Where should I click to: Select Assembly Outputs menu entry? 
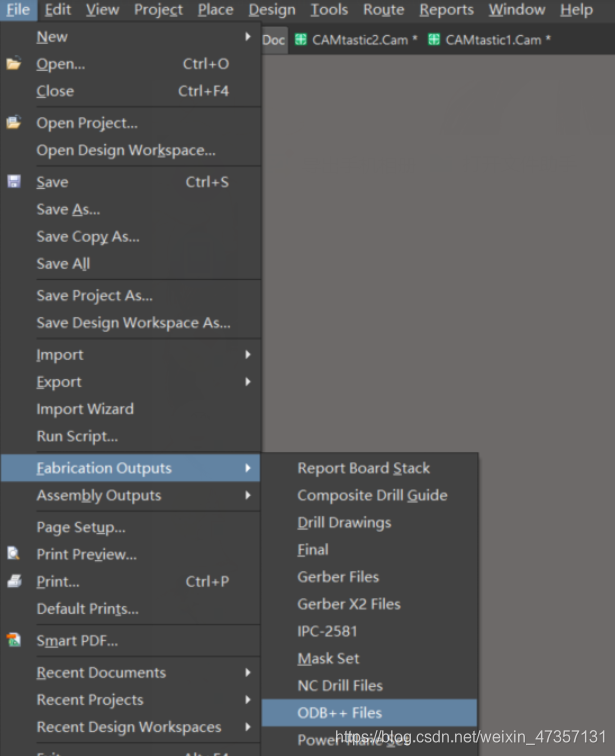click(x=131, y=495)
